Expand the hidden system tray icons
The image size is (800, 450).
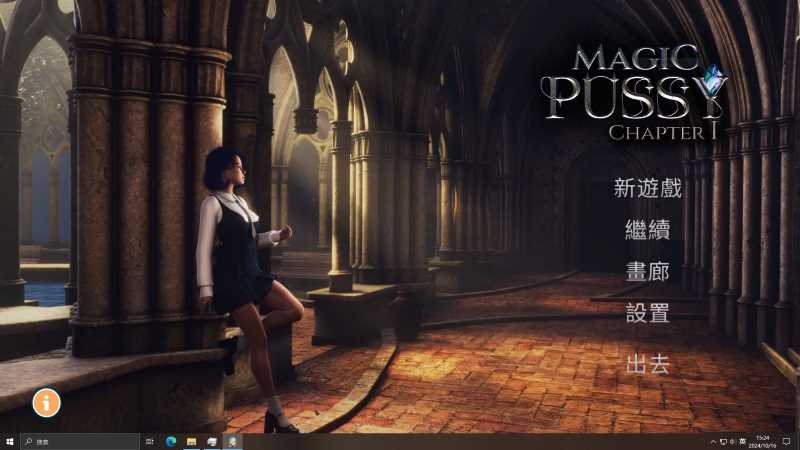[713, 442]
